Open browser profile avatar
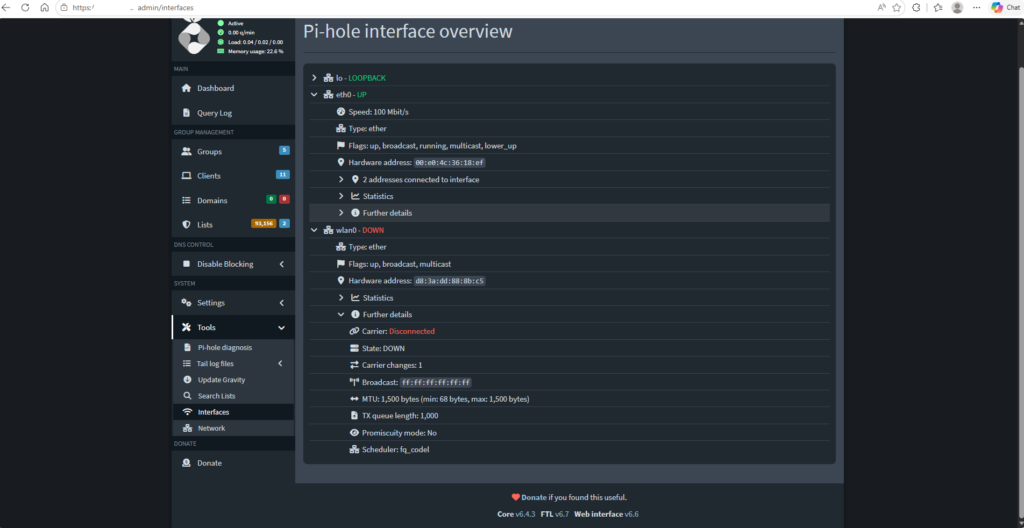This screenshot has height=528, width=1024. click(x=957, y=8)
